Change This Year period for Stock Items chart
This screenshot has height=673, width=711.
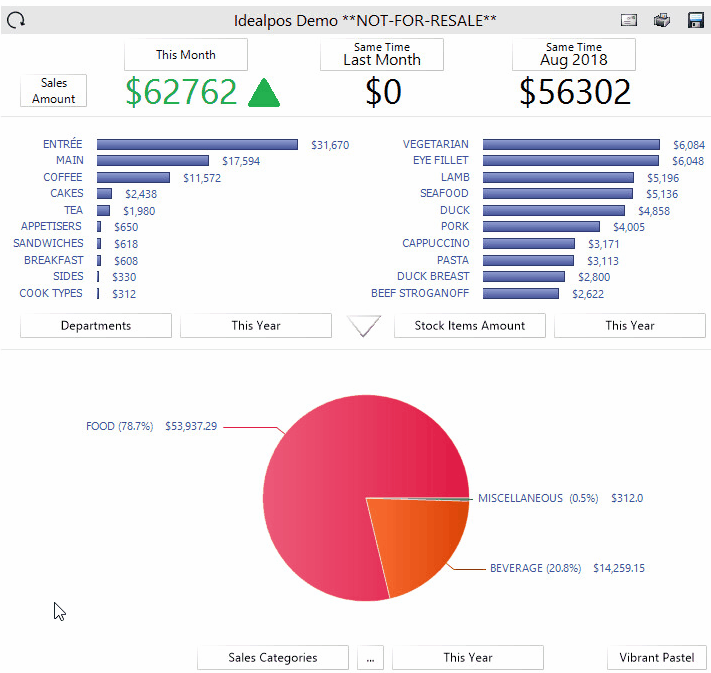(x=629, y=325)
